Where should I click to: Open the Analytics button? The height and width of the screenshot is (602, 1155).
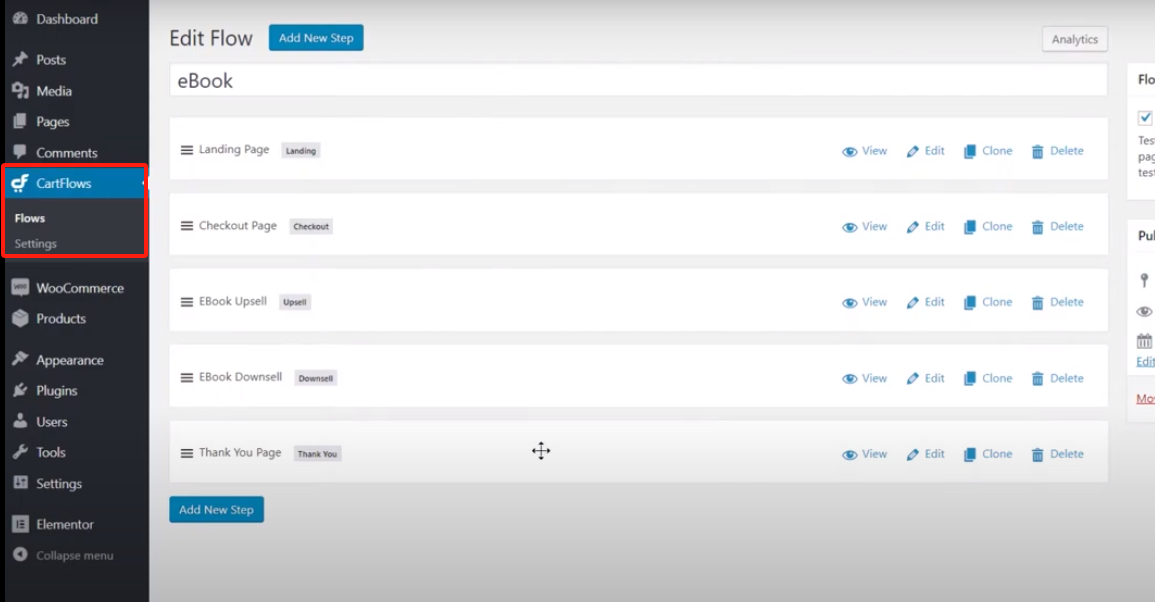pyautogui.click(x=1075, y=39)
